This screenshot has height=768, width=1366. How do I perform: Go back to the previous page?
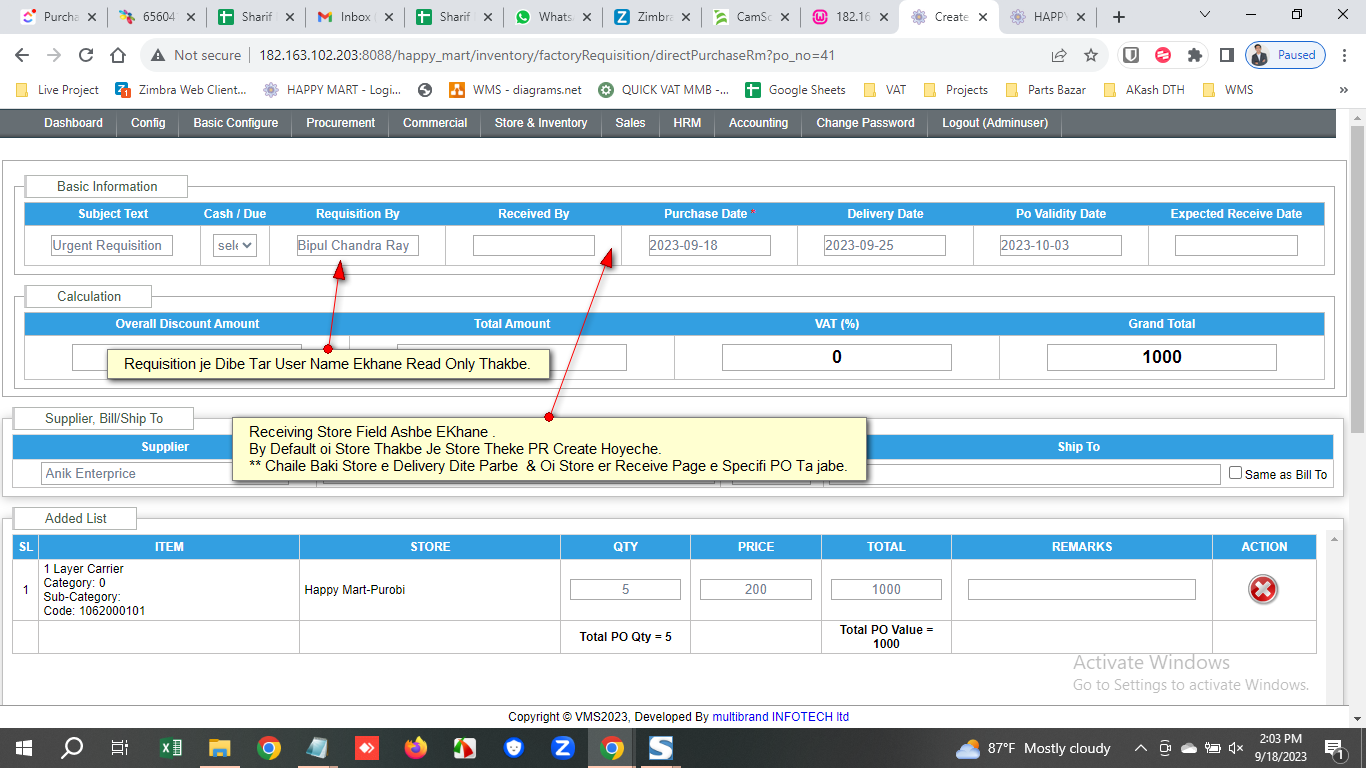tap(22, 56)
